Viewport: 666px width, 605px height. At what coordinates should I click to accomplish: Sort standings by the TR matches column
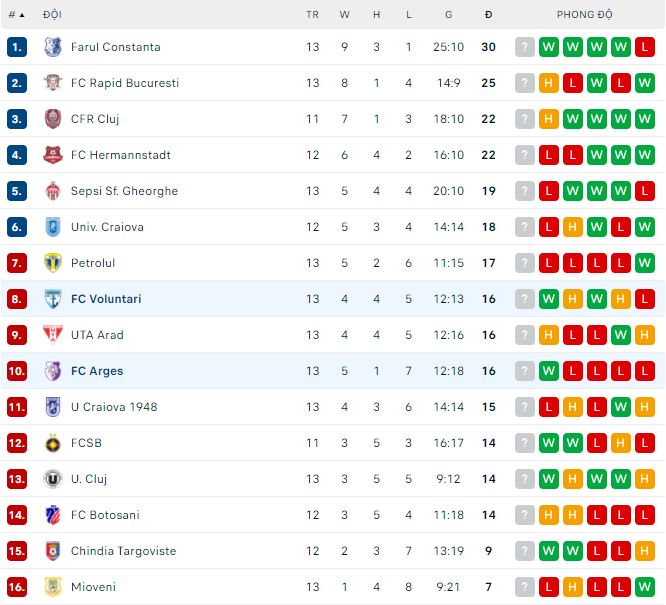point(313,15)
